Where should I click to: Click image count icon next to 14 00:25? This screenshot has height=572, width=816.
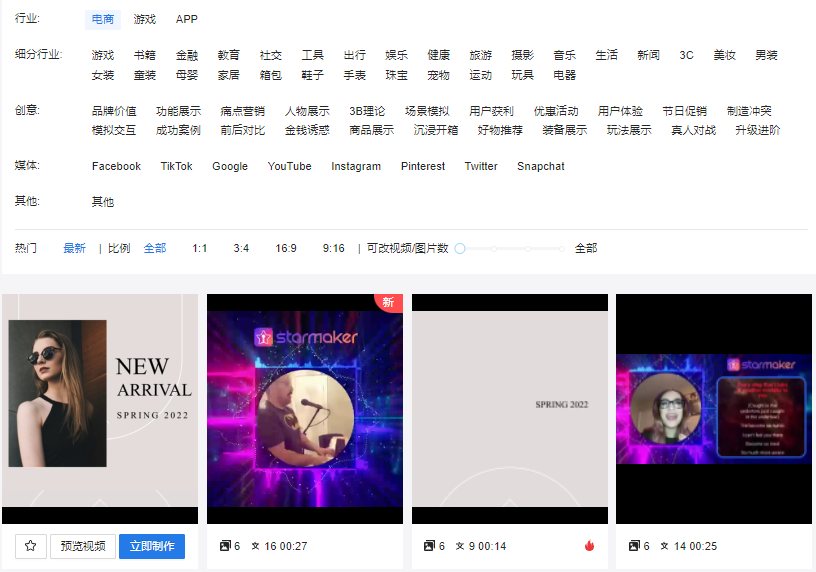tap(634, 546)
